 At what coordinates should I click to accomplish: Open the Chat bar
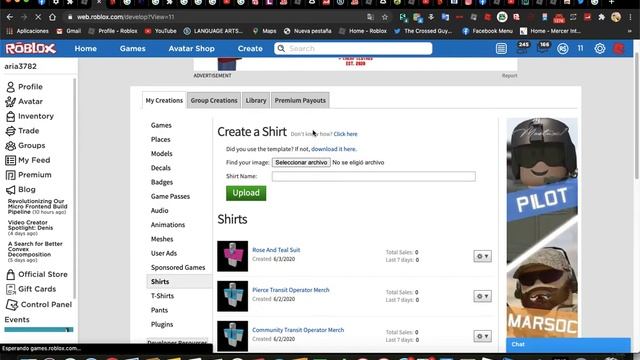tap(568, 344)
